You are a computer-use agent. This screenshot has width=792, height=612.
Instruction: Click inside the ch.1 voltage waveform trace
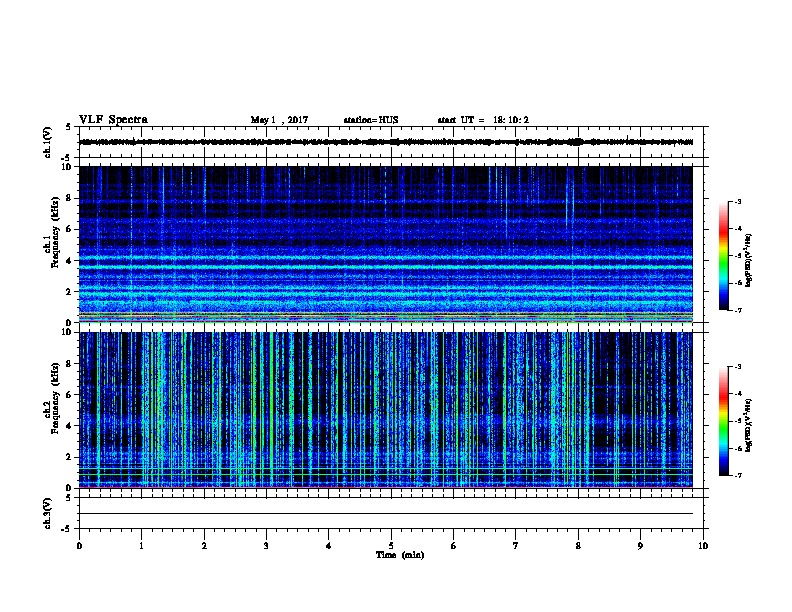pos(386,142)
